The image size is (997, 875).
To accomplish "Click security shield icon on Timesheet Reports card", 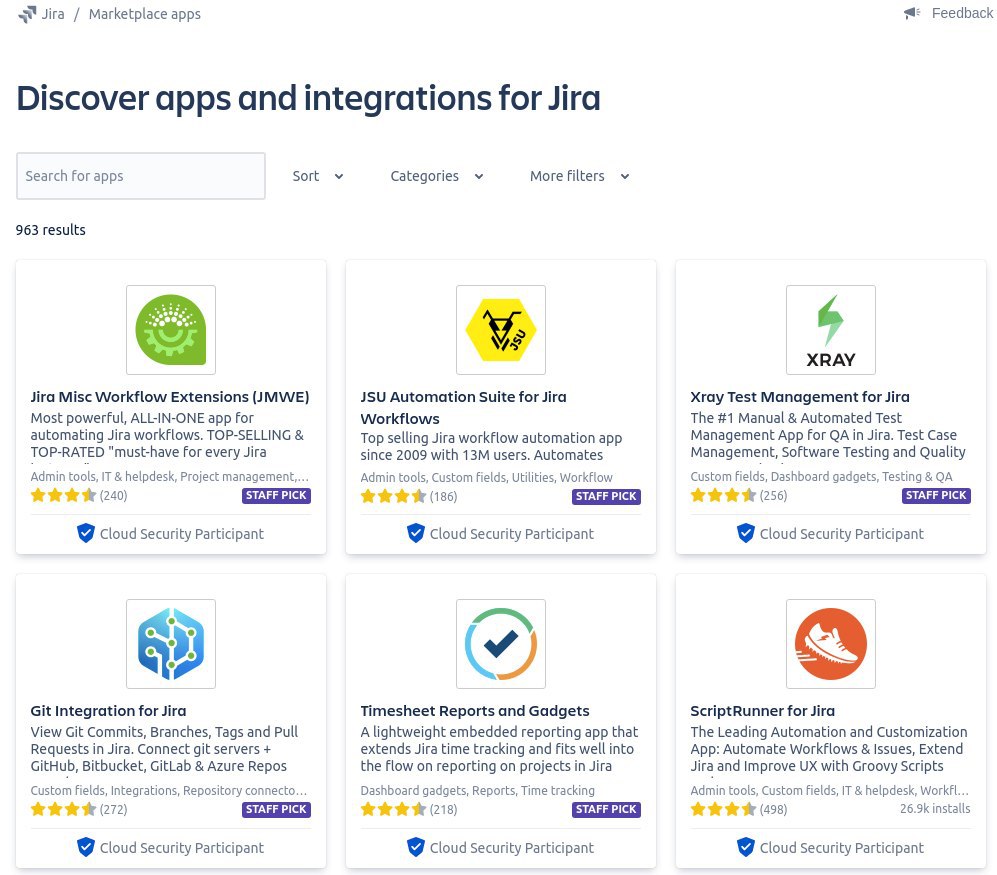I will tap(416, 847).
